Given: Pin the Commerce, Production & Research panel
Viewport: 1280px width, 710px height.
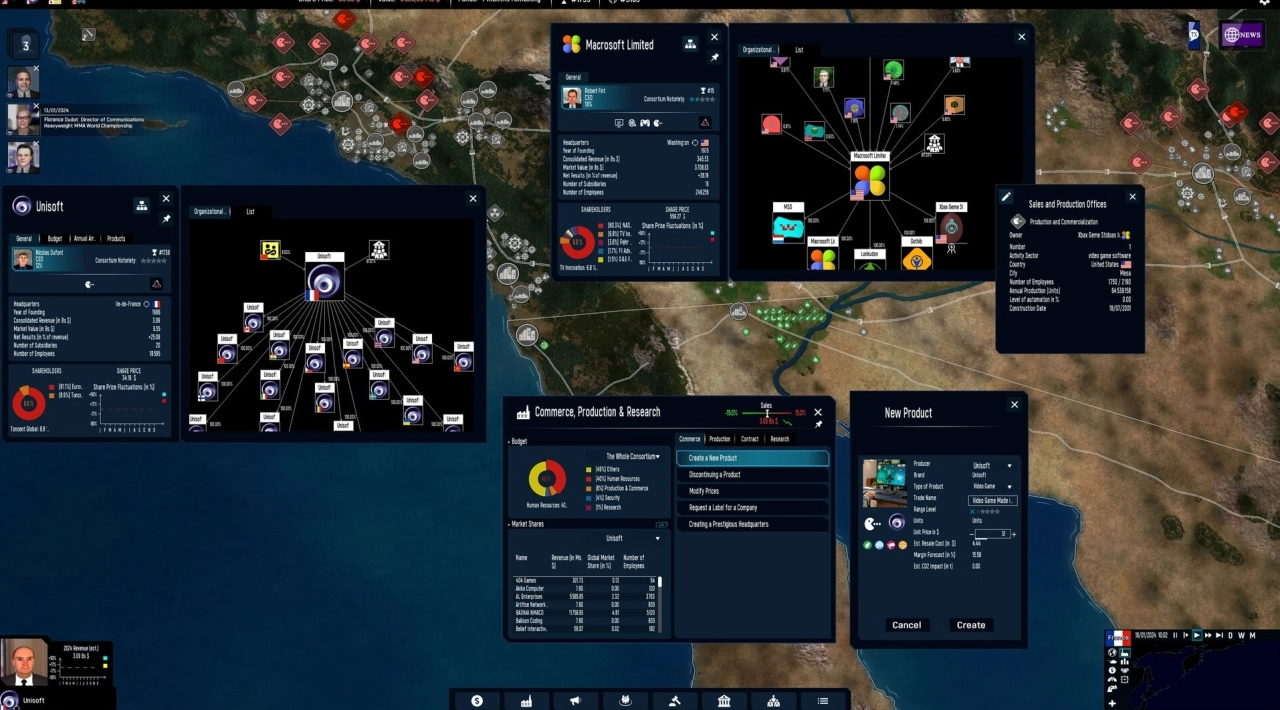Looking at the screenshot, I should 818,425.
